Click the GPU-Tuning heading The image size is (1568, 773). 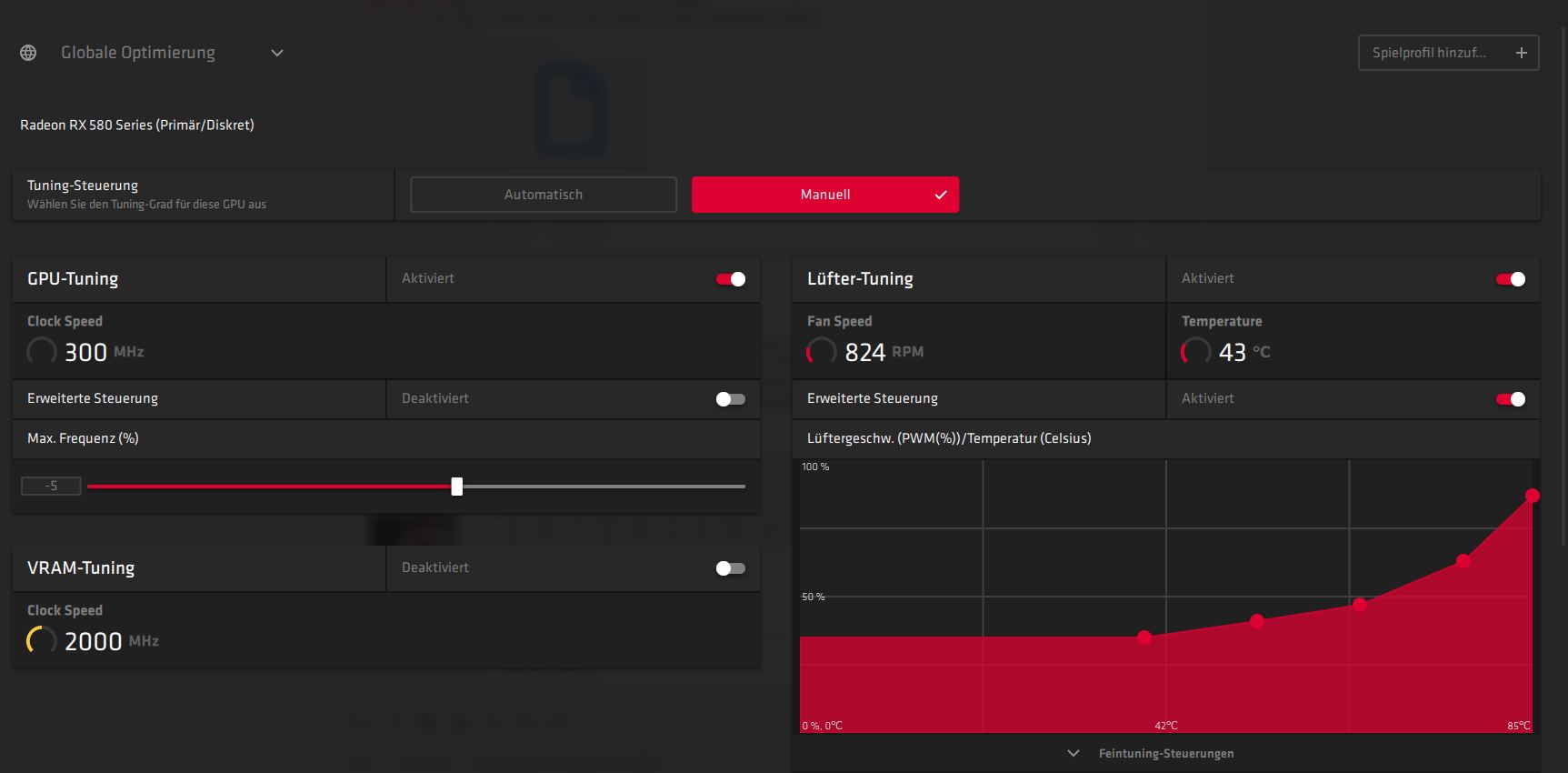click(73, 279)
